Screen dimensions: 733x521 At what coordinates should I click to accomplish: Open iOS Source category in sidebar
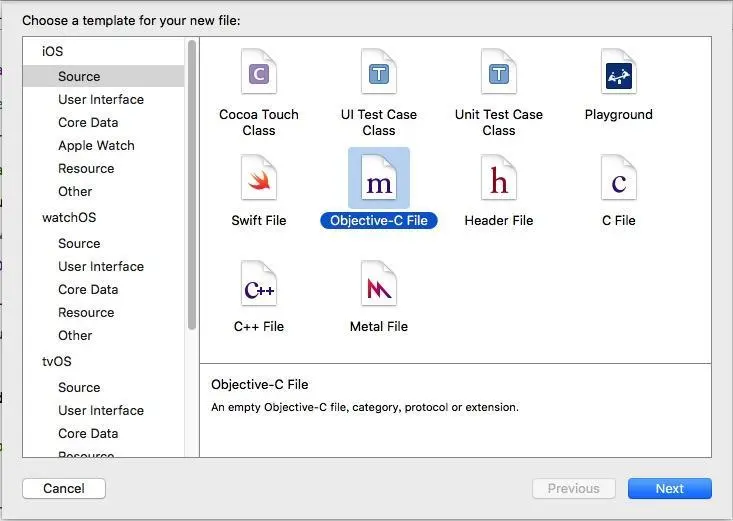tap(79, 76)
